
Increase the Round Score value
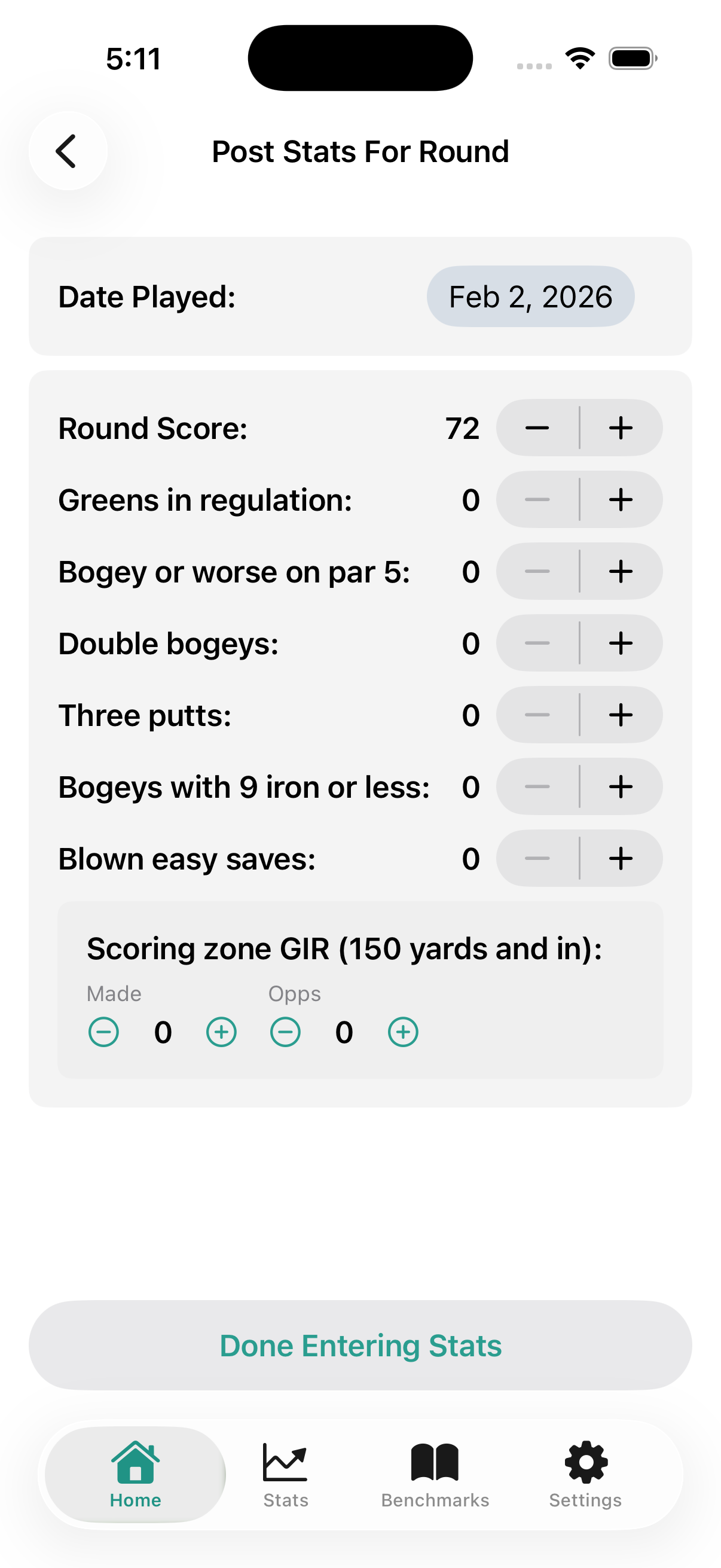[x=621, y=428]
